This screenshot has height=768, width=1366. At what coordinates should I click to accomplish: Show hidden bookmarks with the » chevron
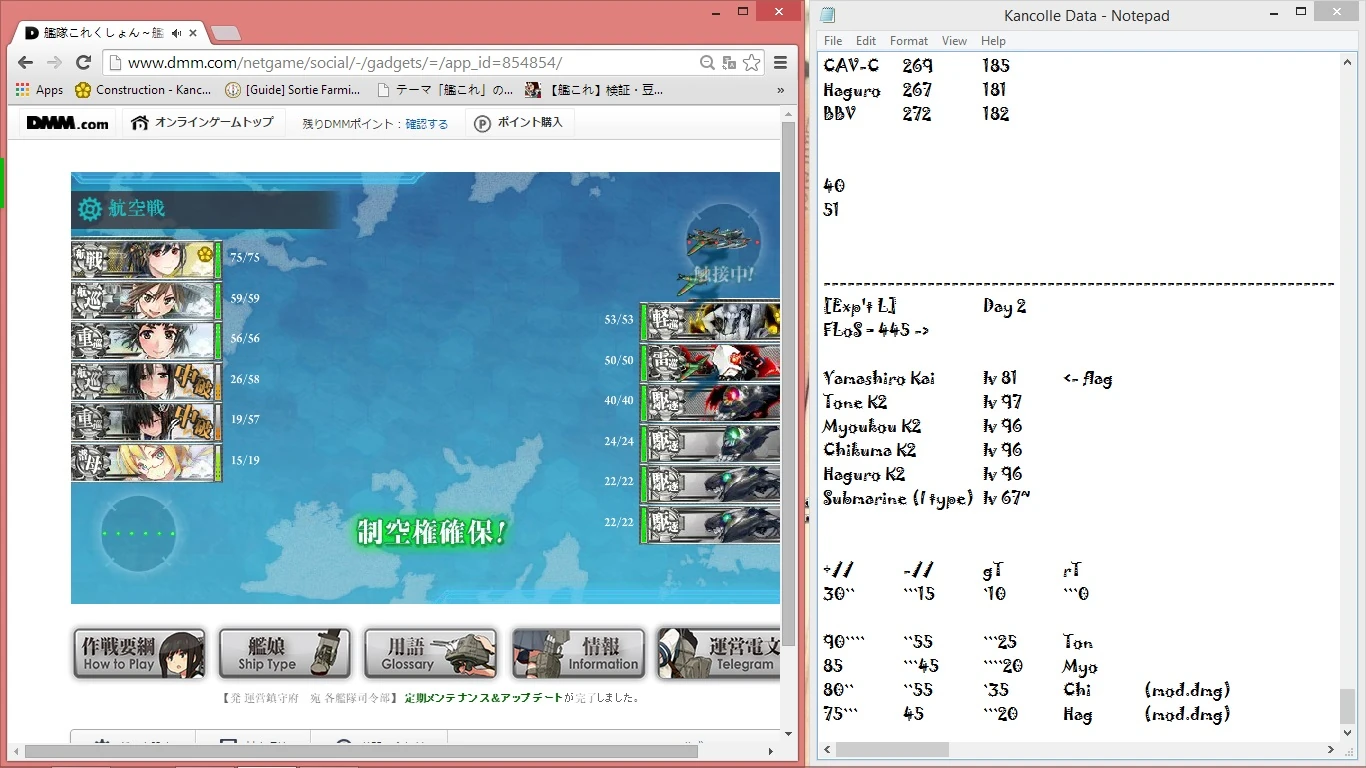tap(781, 90)
